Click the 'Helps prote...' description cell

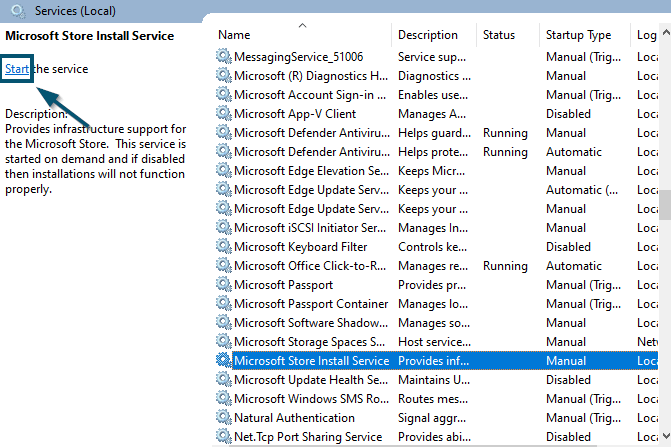[433, 152]
